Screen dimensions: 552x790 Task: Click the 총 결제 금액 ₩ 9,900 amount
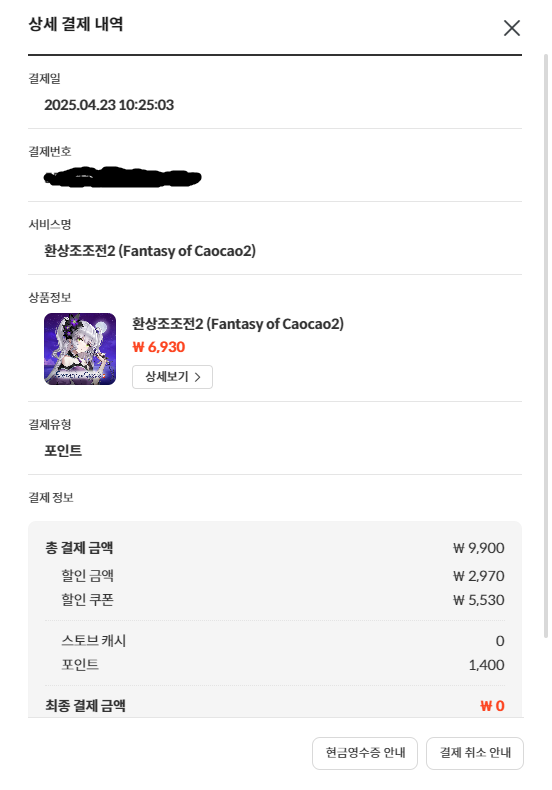coord(478,548)
